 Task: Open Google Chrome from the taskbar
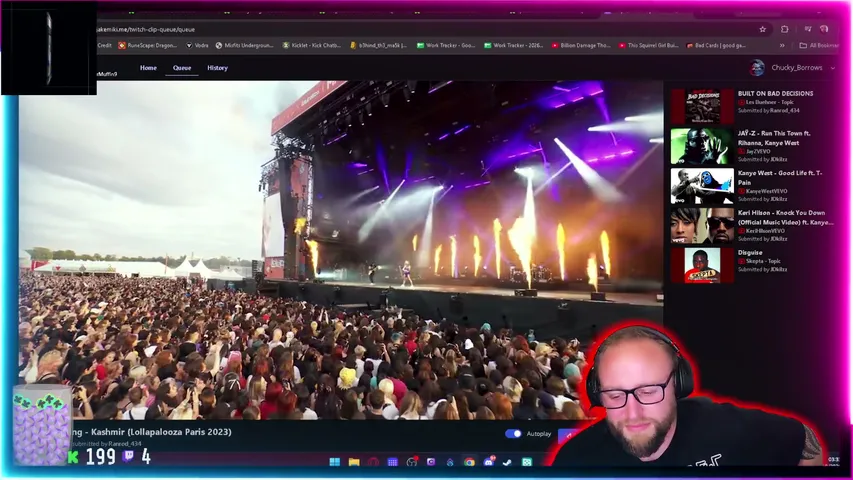[469, 462]
